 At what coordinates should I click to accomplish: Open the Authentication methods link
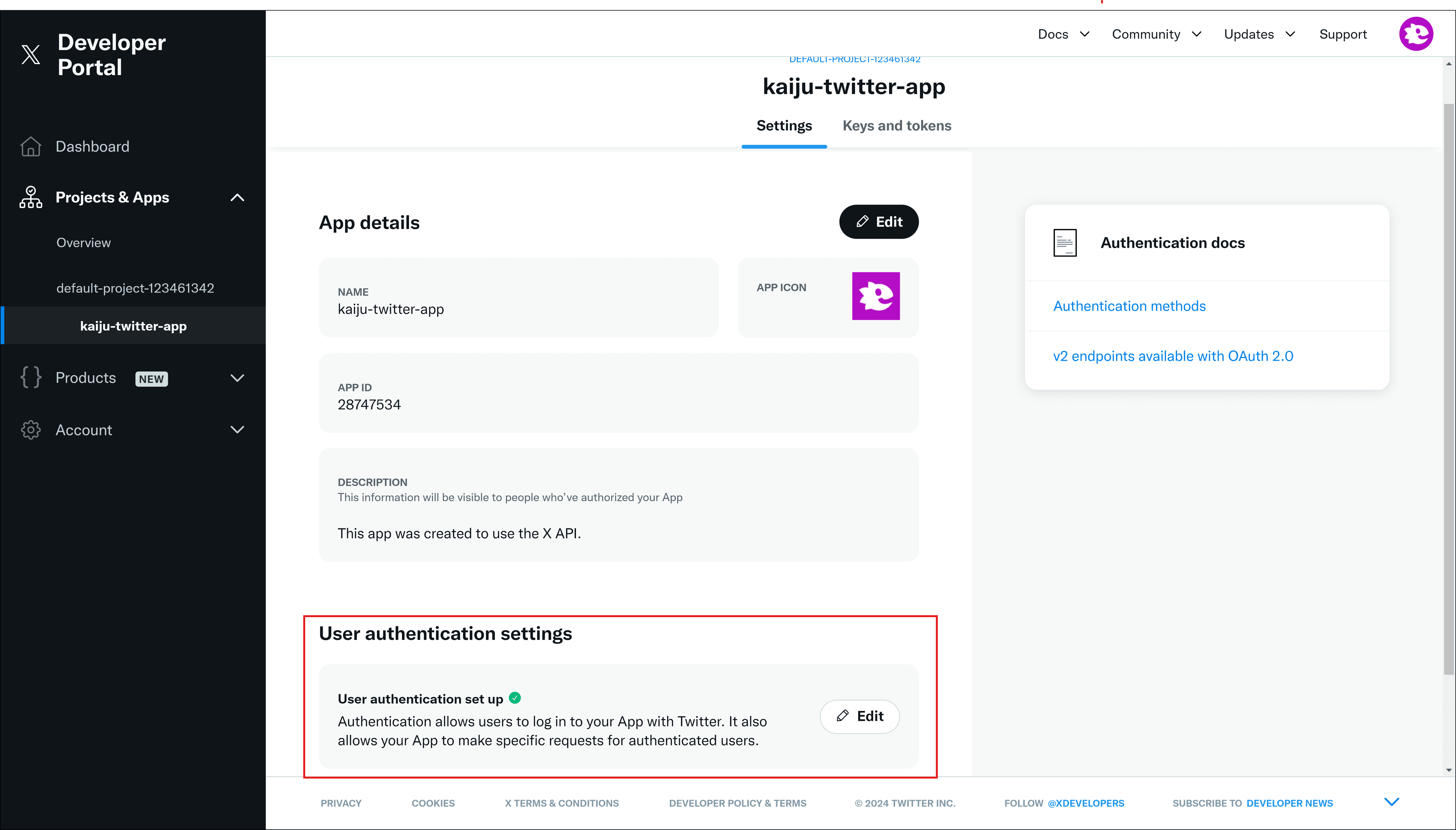tap(1129, 306)
